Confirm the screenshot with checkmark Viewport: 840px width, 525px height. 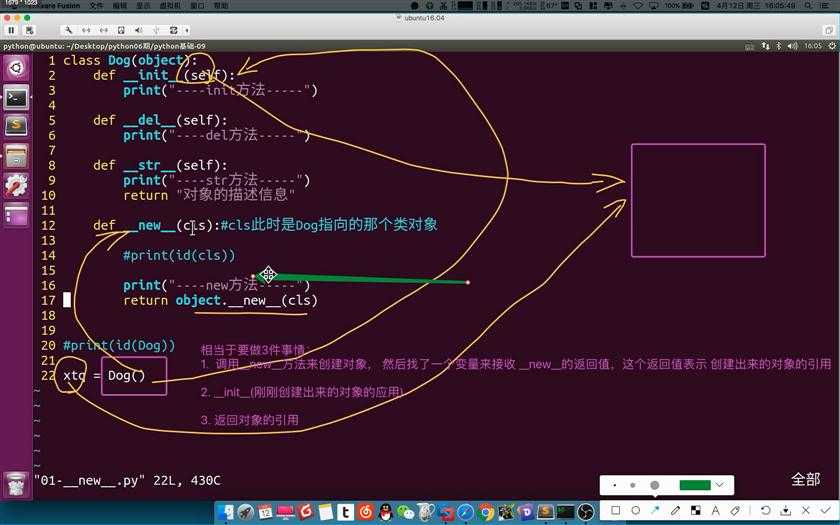(x=825, y=511)
